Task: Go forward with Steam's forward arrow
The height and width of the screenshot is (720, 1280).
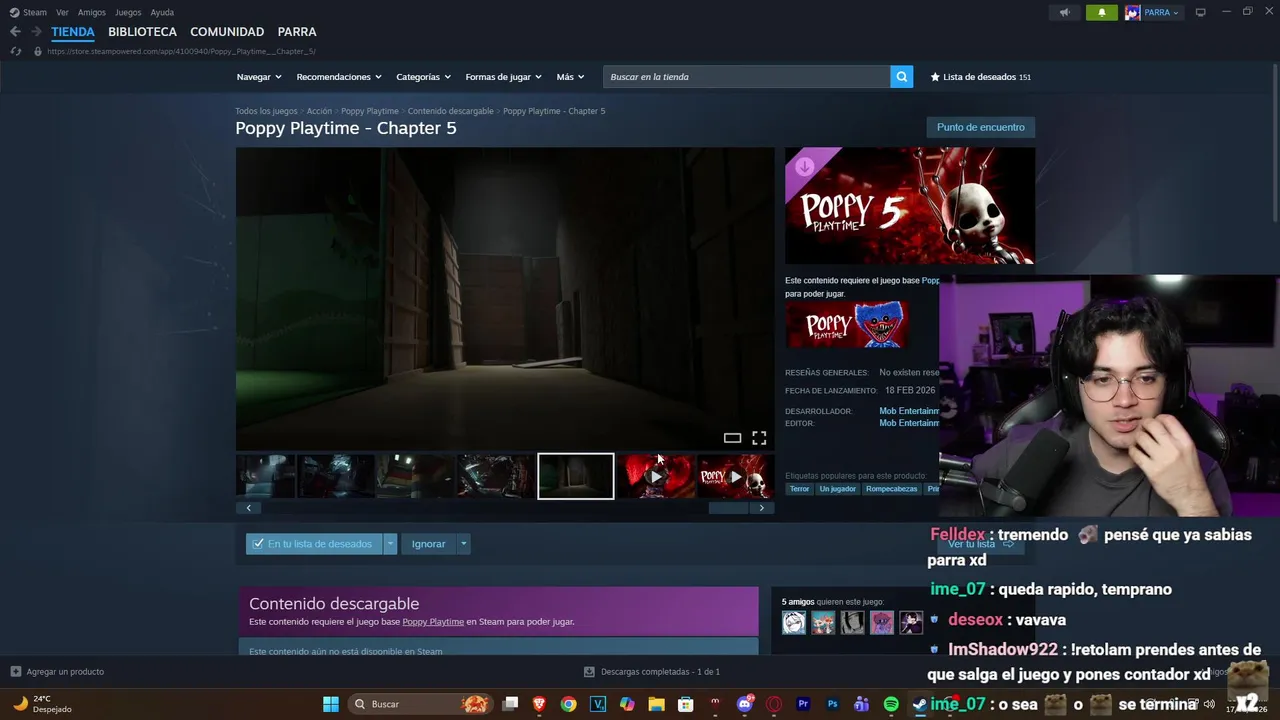Action: point(36,32)
